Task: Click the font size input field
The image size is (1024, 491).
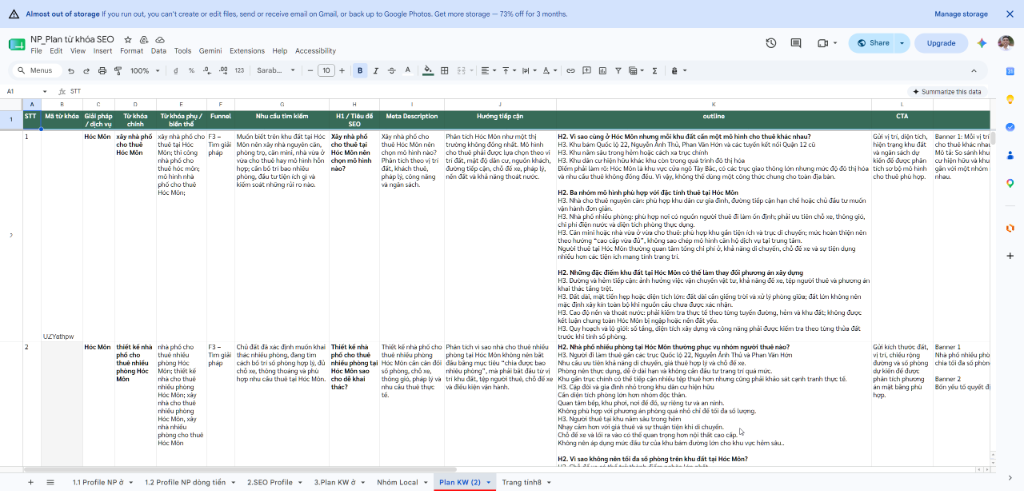Action: point(327,71)
